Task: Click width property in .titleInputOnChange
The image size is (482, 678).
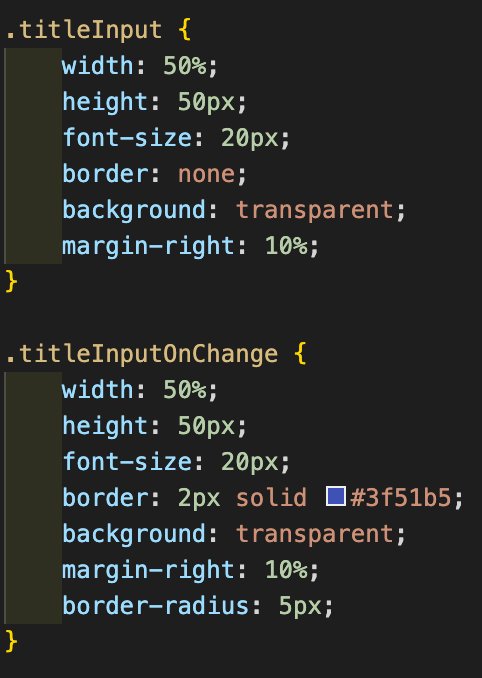Action: pos(98,390)
